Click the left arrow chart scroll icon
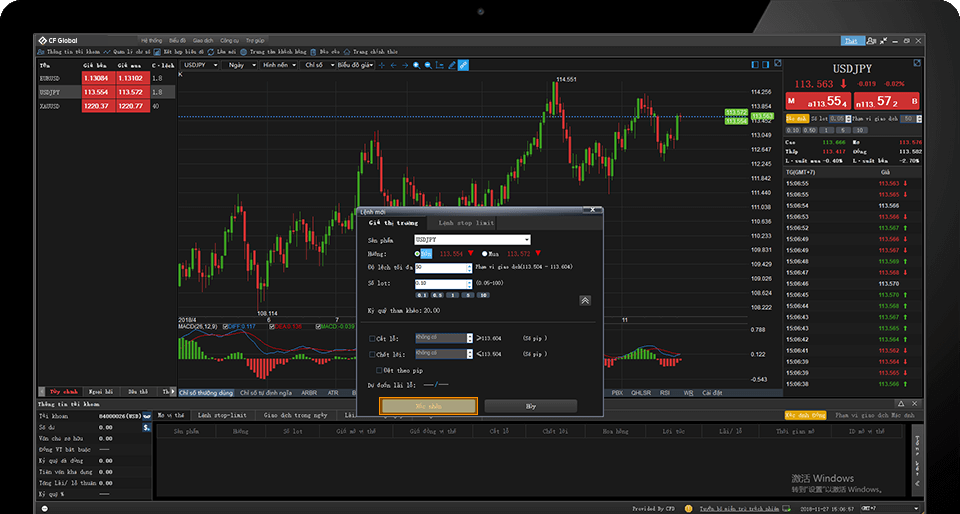Screen dimensions: 960x514 coord(393,65)
